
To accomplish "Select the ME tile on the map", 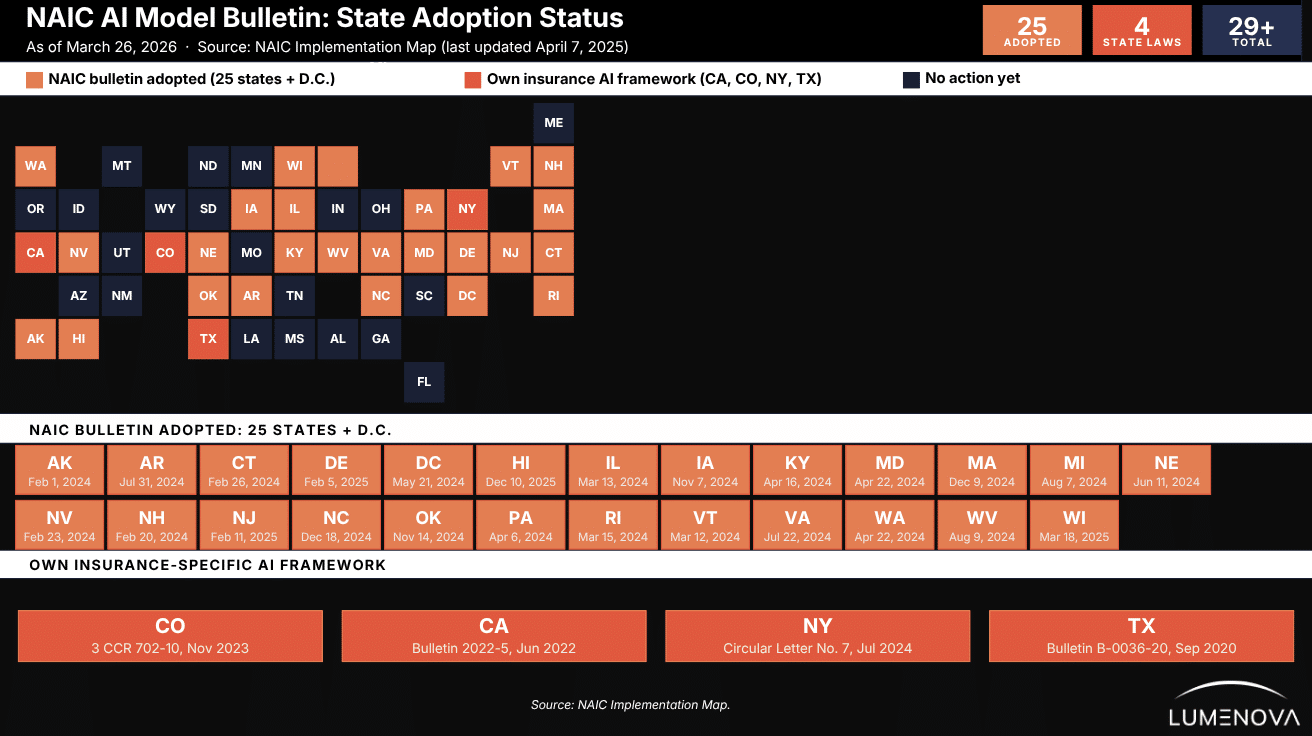I will click(554, 123).
